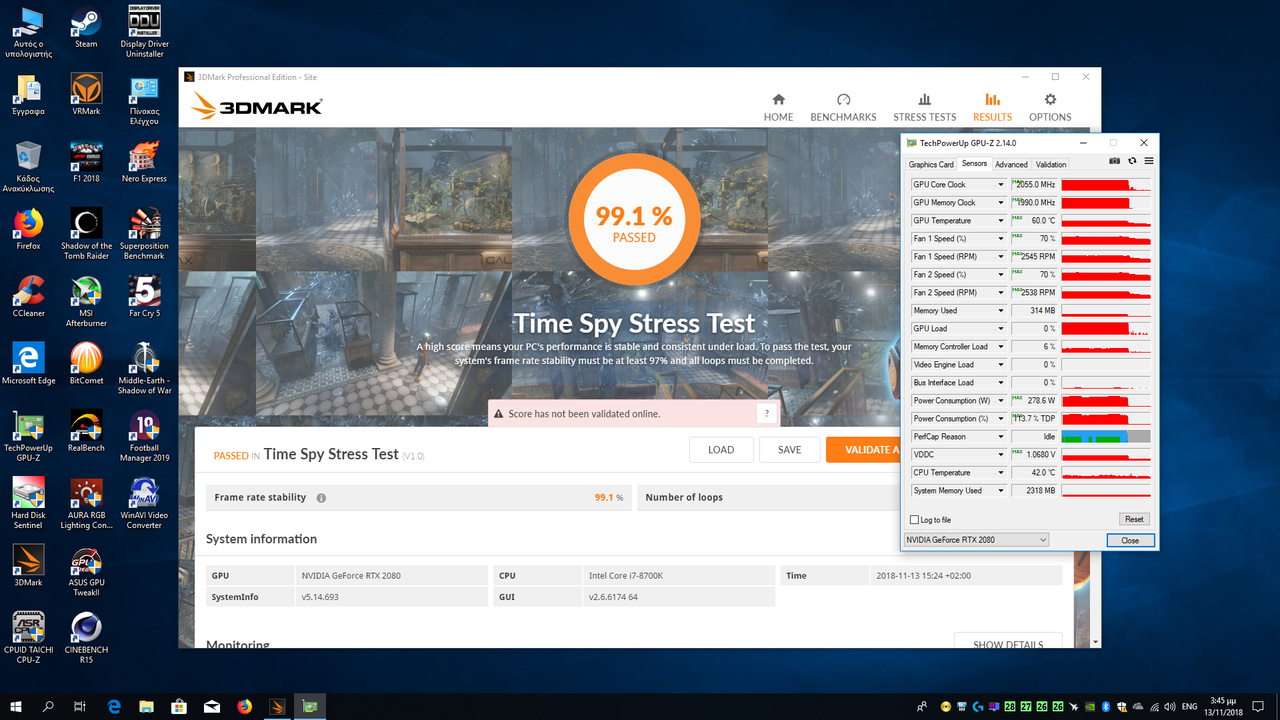The height and width of the screenshot is (720, 1280).
Task: Expand the PerfCap Reason sensor dropdown
Action: pos(1000,437)
